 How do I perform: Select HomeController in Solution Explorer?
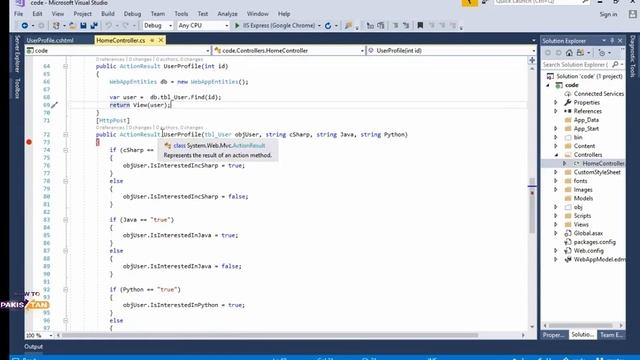pyautogui.click(x=603, y=163)
